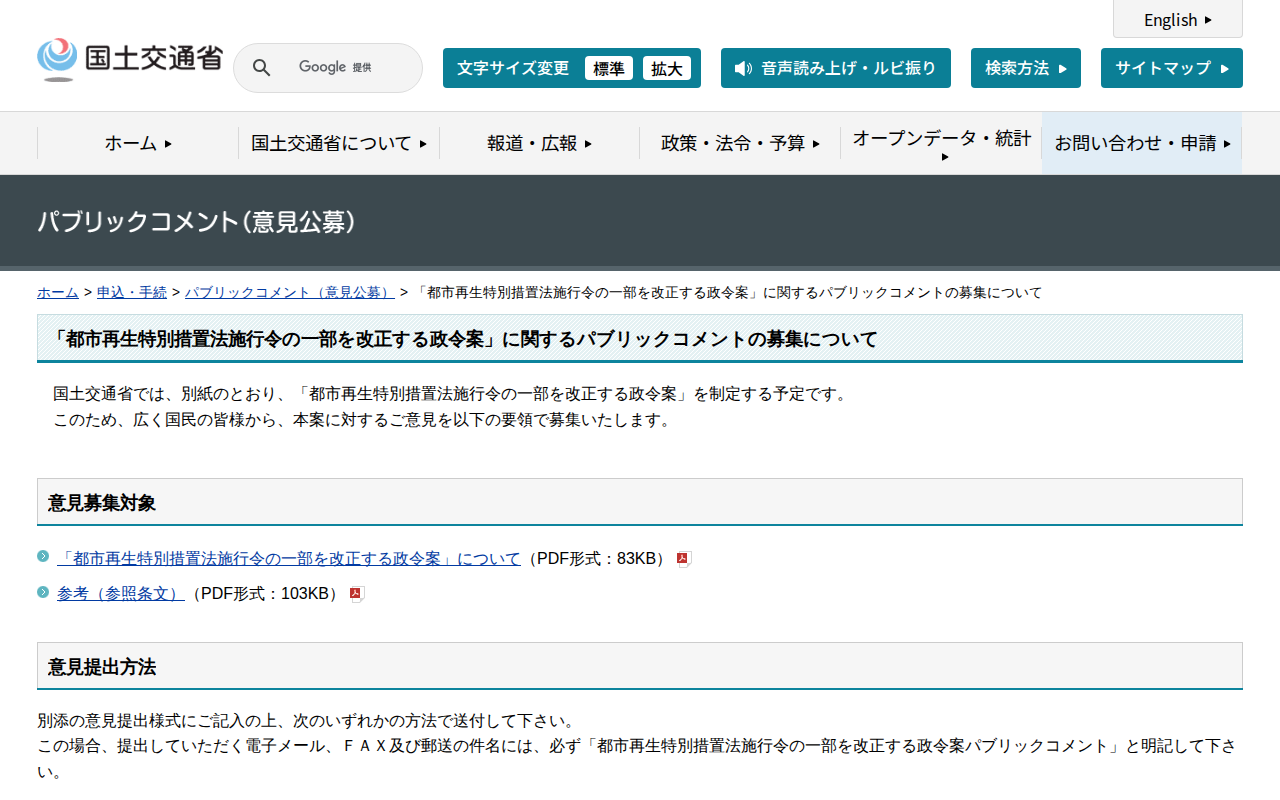Click the magnifying glass search icon
1280x800 pixels.
coord(261,67)
